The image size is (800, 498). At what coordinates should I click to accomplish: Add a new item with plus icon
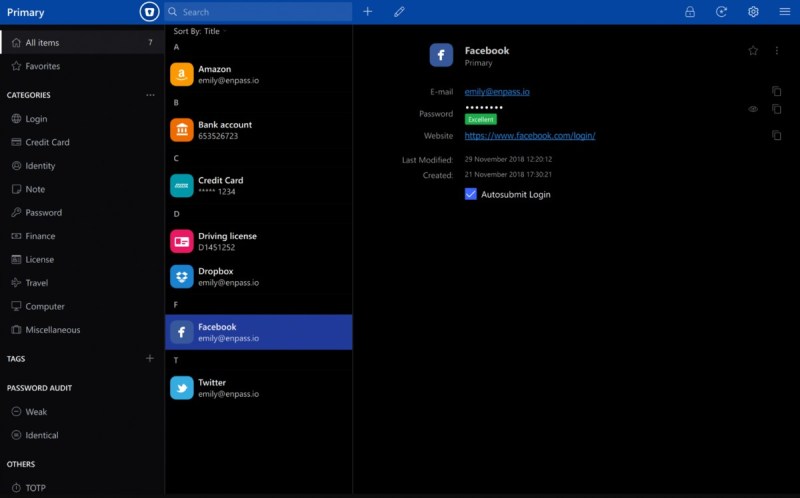[368, 12]
